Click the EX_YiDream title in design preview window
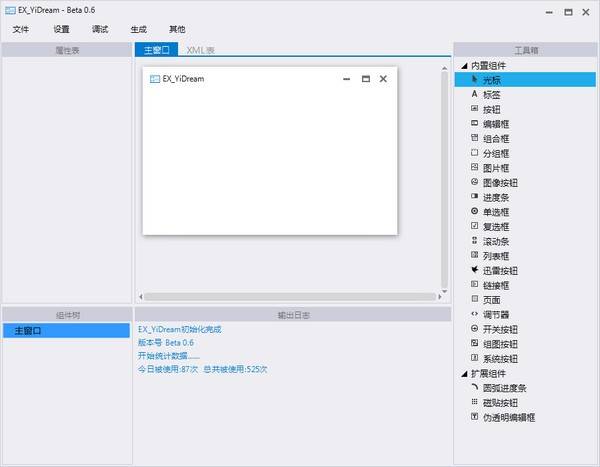600x467 pixels. [x=183, y=79]
